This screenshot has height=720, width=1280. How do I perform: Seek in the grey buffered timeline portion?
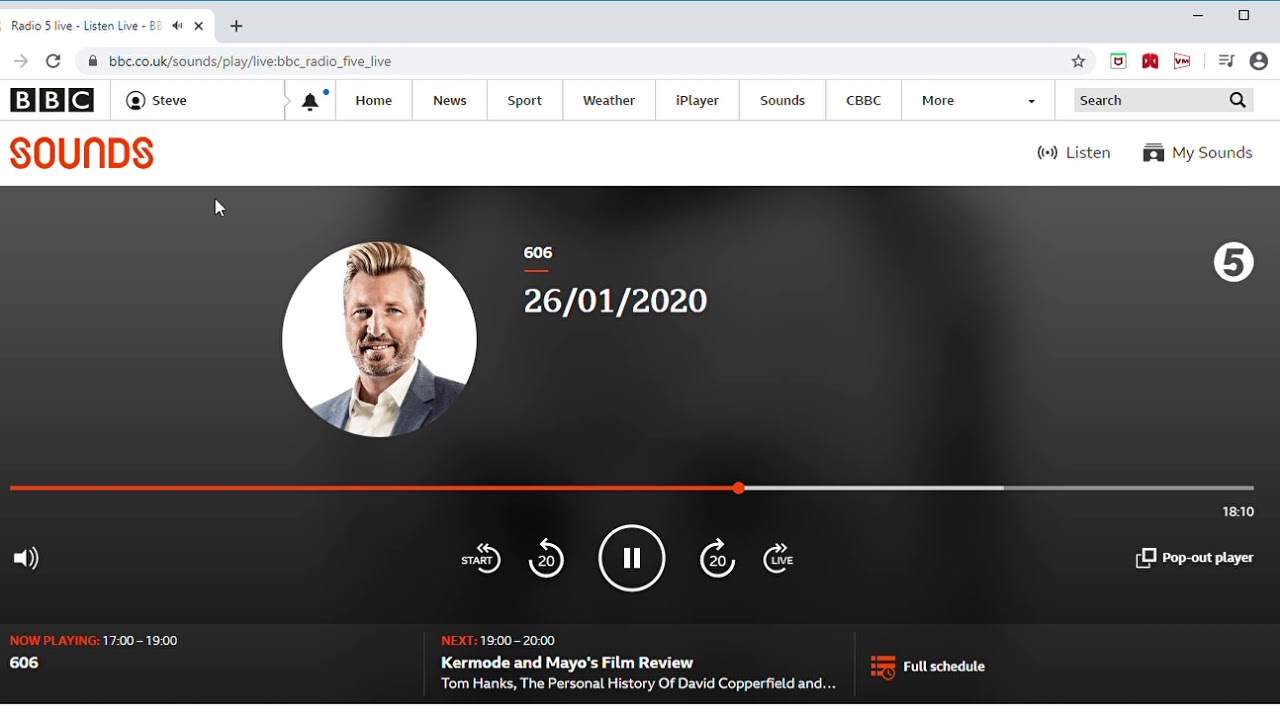point(872,488)
